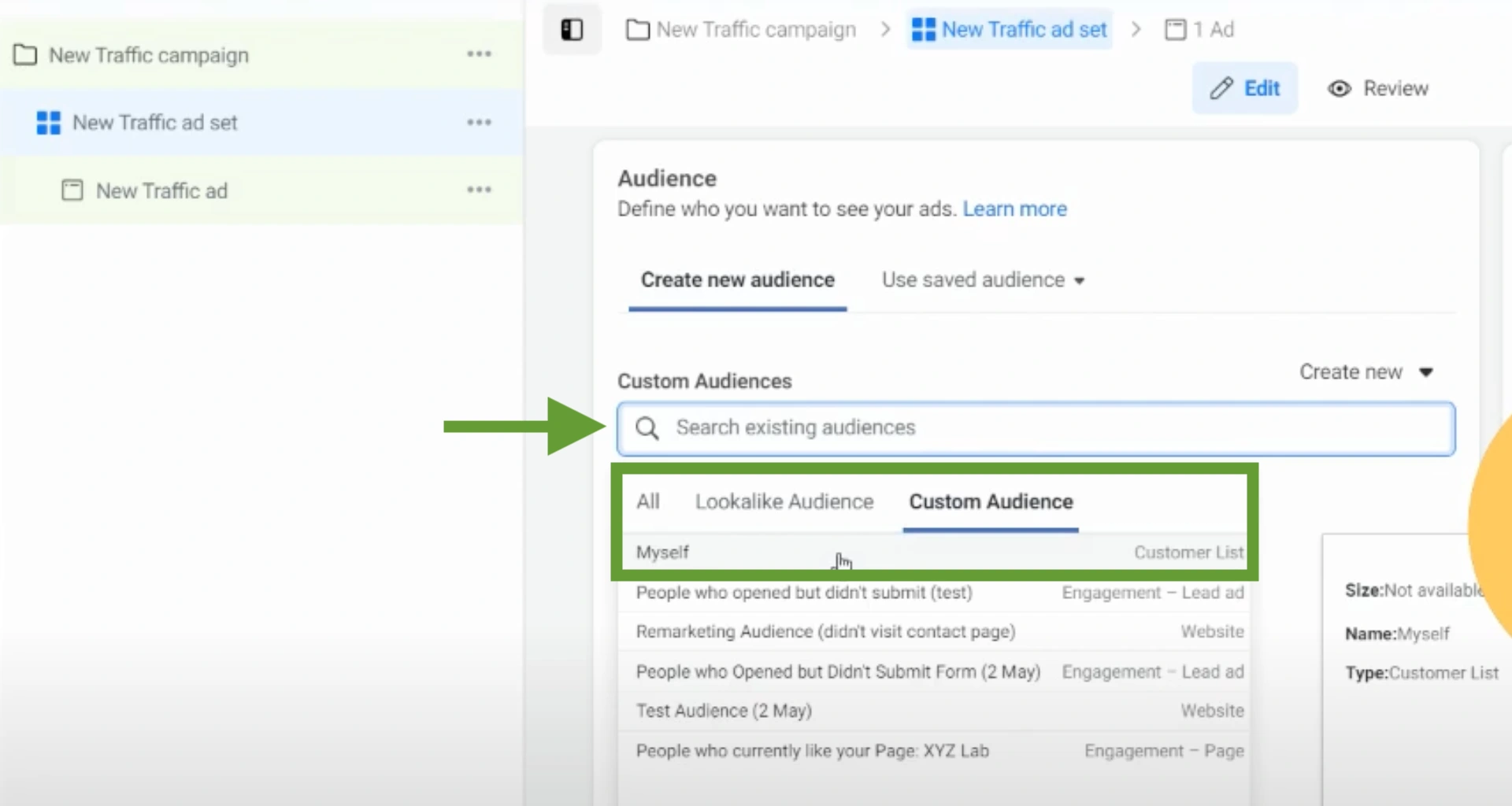Switch to the Lookalike Audience tab
This screenshot has width=1512, height=806.
tap(784, 501)
